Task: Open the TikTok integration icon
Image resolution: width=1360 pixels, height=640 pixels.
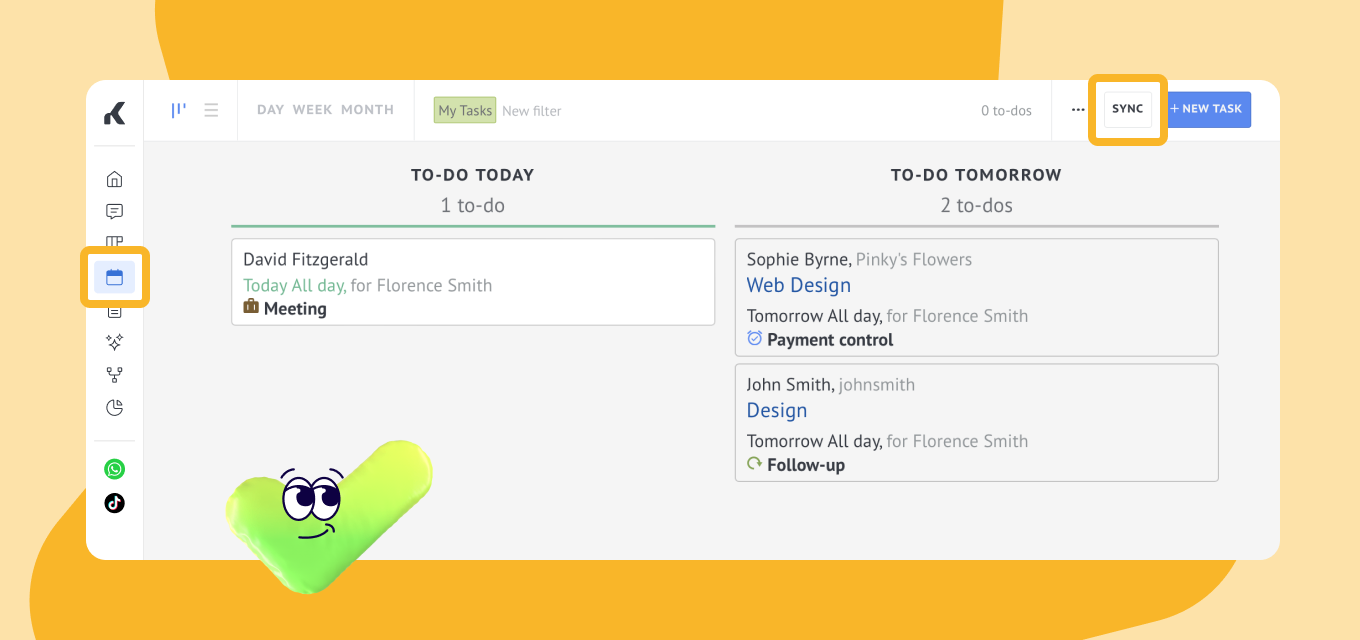Action: point(115,502)
